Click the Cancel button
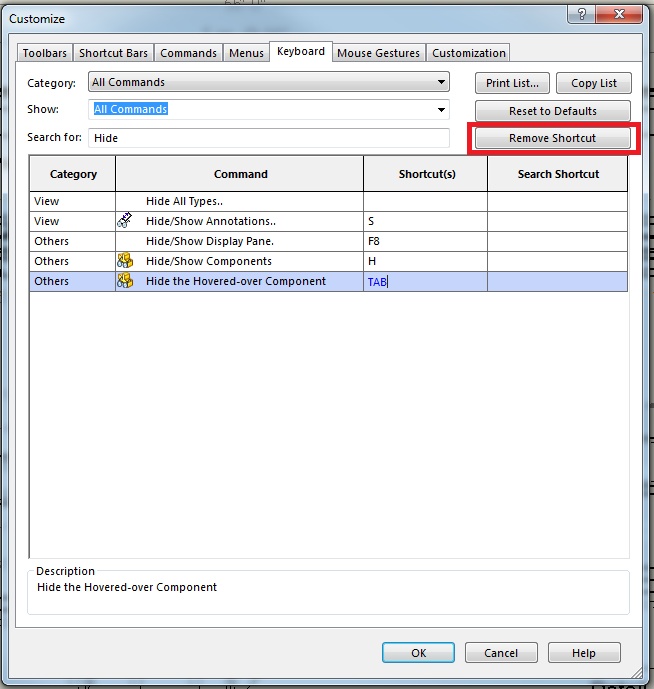The image size is (654, 689). coord(501,653)
